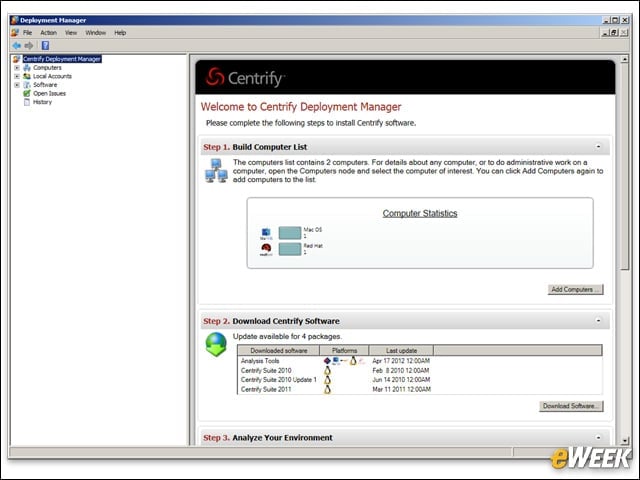Open the Help menu
Viewport: 640px width, 480px height.
(120, 33)
